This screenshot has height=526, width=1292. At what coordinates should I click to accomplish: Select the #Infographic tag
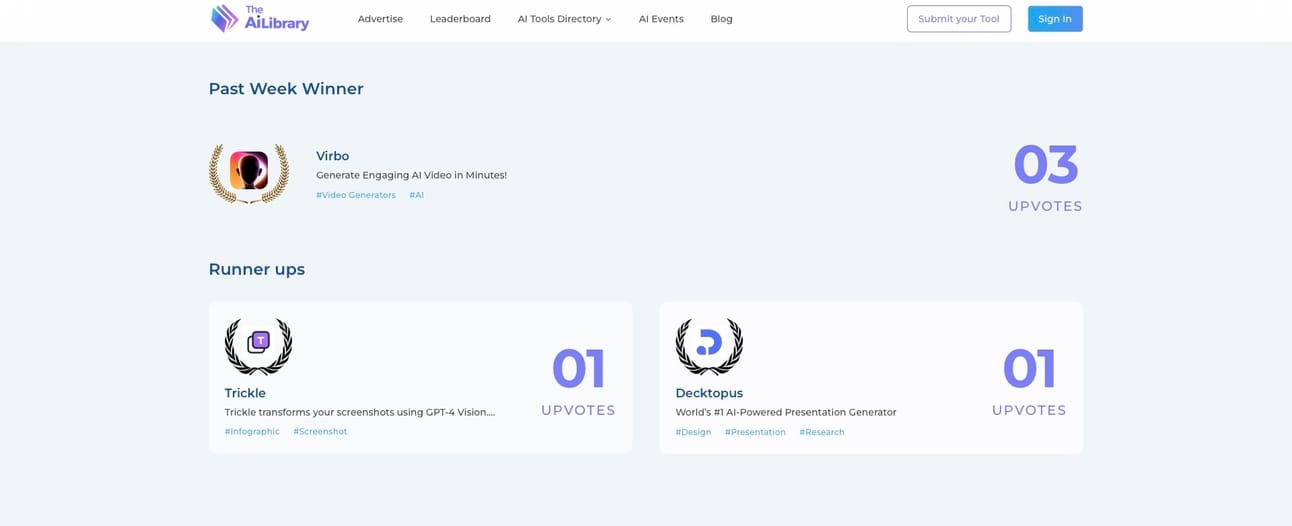252,431
